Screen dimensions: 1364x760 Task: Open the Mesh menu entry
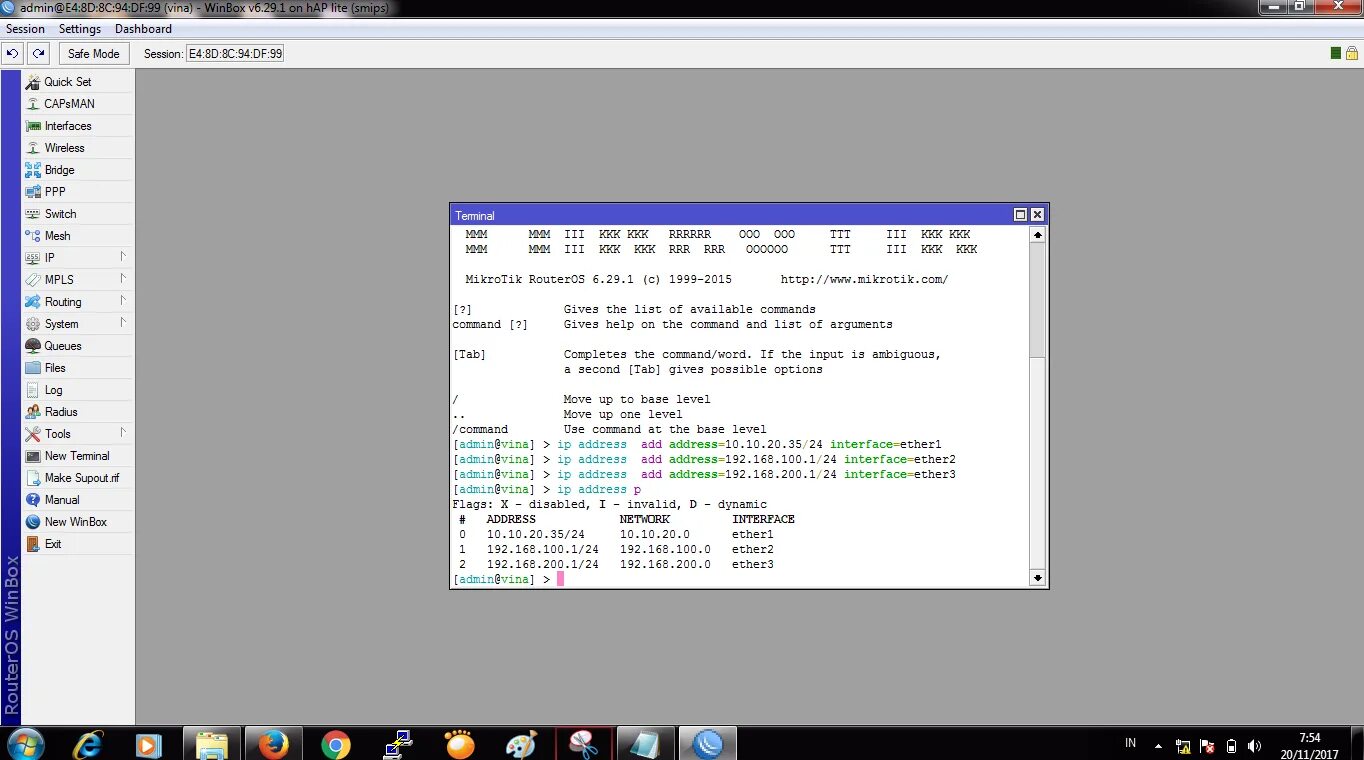tap(77, 236)
